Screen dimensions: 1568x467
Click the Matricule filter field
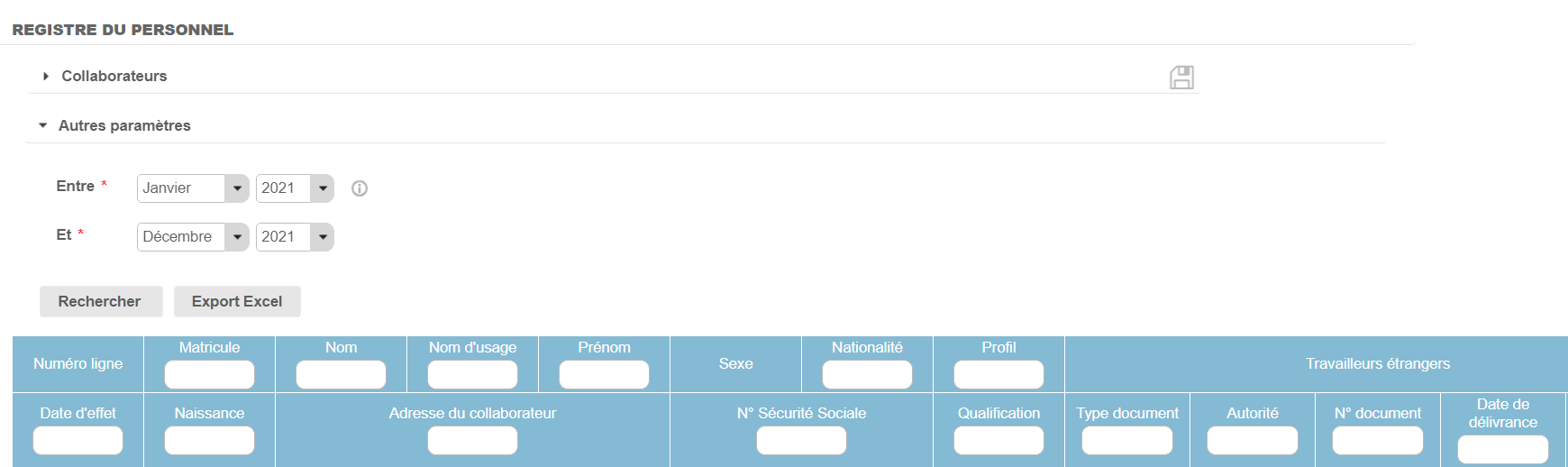tap(209, 374)
